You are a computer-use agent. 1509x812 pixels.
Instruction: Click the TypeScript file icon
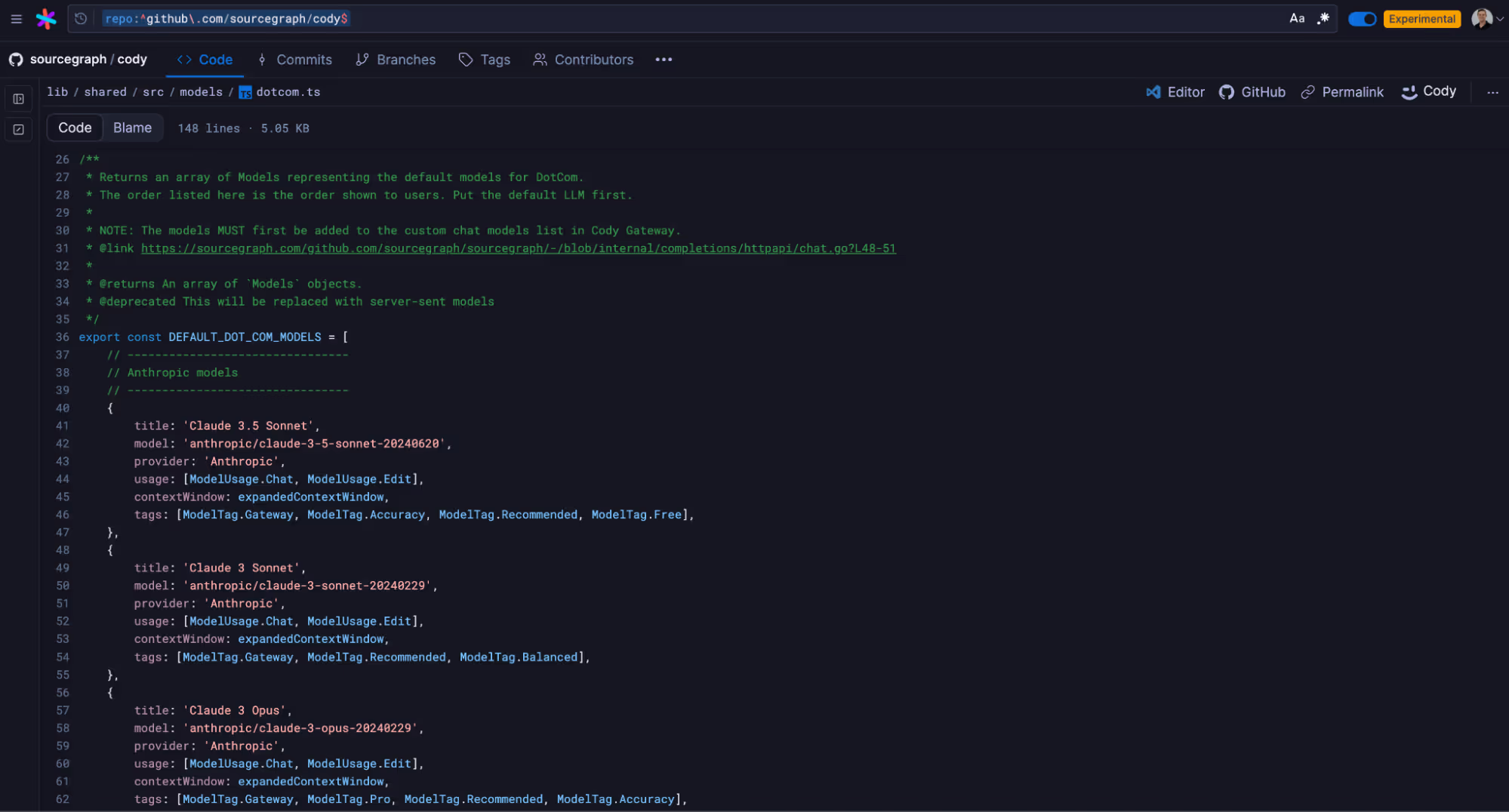point(245,92)
